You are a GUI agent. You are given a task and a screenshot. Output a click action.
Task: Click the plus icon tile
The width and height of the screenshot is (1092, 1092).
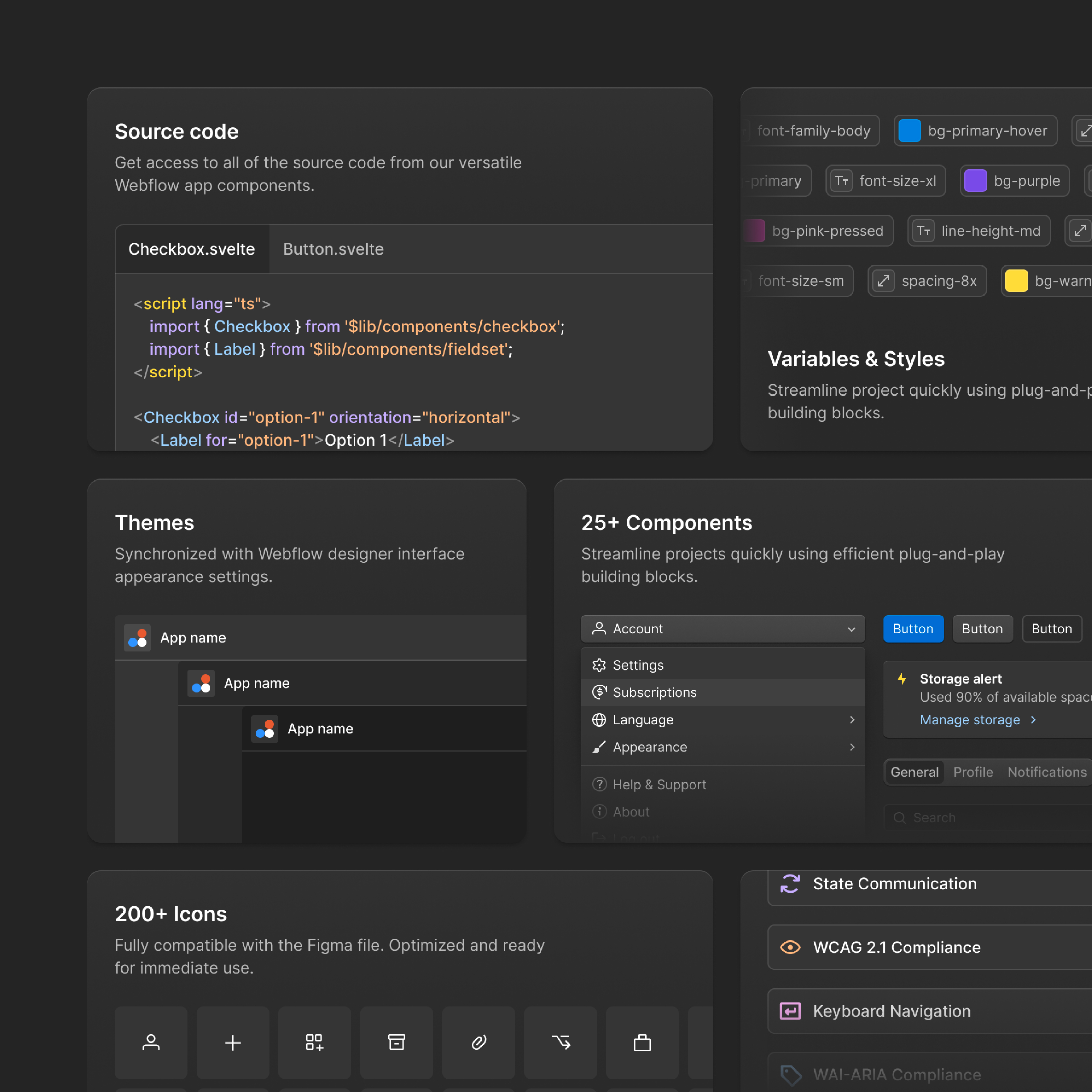coord(233,1042)
